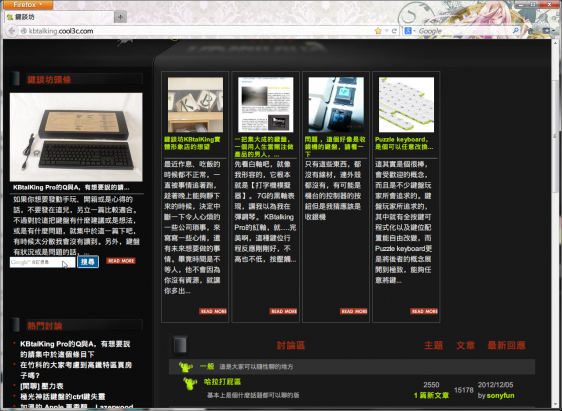Open hot topic 極光神話鍵盤的ctrl鍵失靈
Viewport: 562px width, 411px height.
pyautogui.click(x=63, y=397)
